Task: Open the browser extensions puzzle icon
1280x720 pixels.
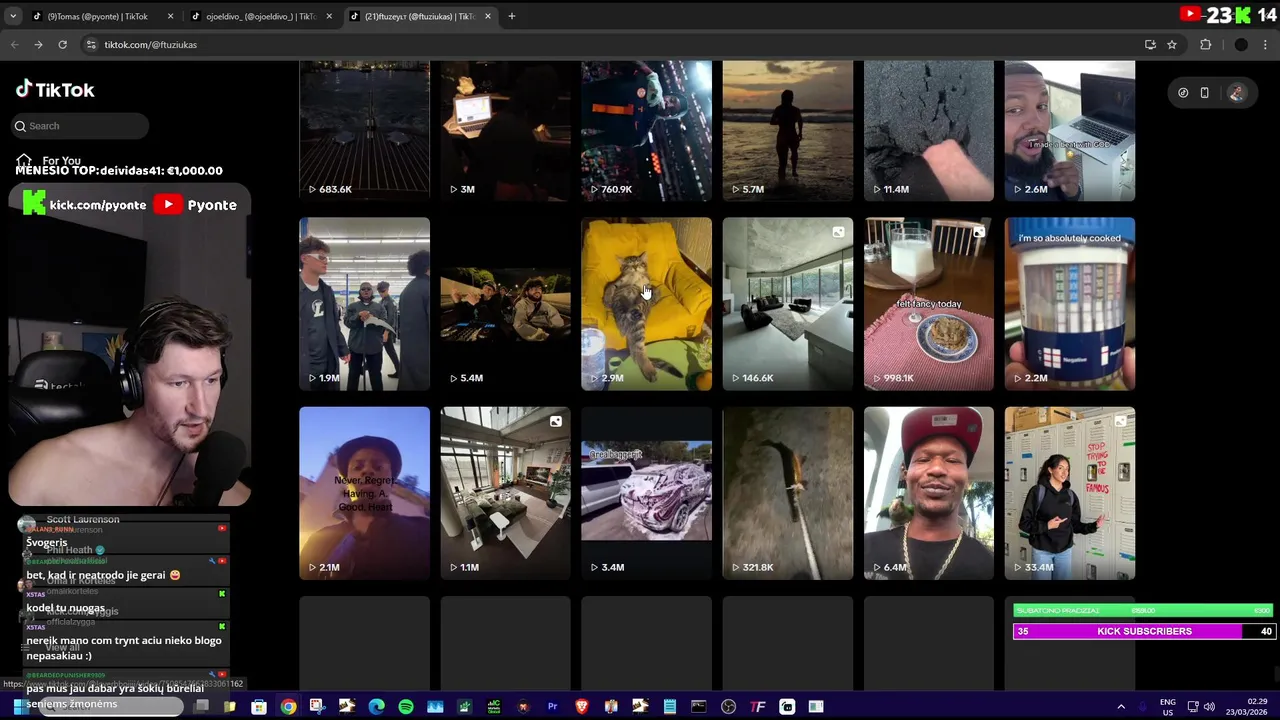Action: 1205,44
